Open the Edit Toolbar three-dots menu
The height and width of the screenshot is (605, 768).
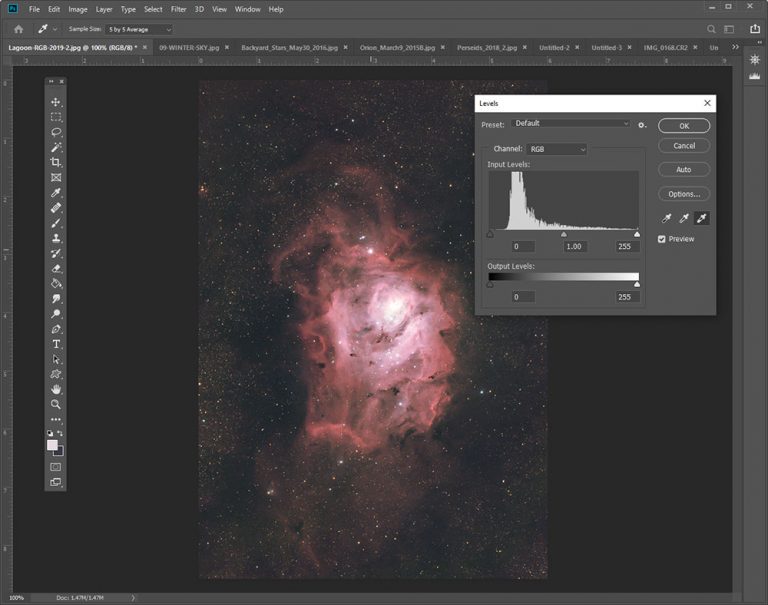(x=56, y=419)
